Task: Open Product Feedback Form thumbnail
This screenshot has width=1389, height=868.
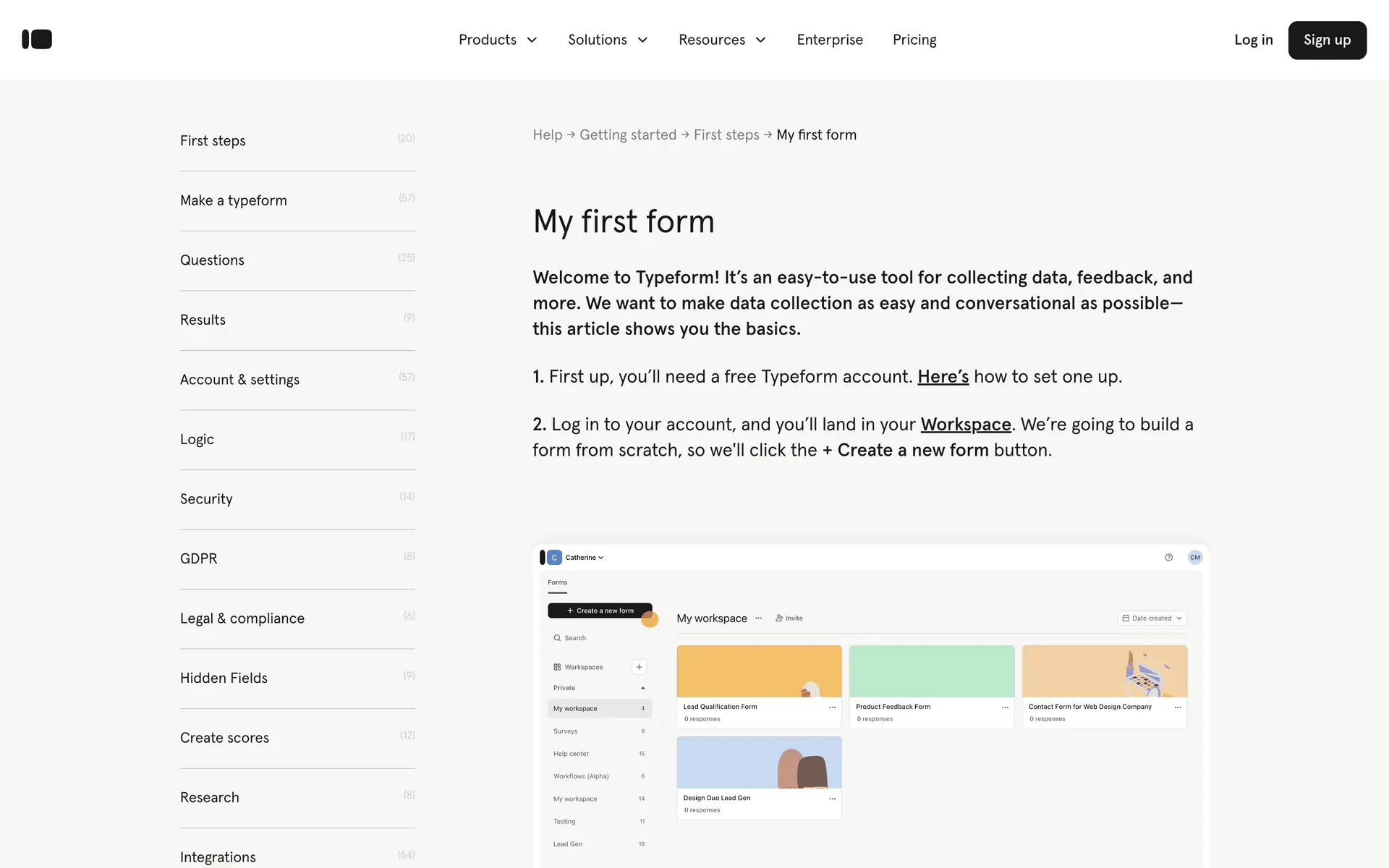Action: click(931, 671)
